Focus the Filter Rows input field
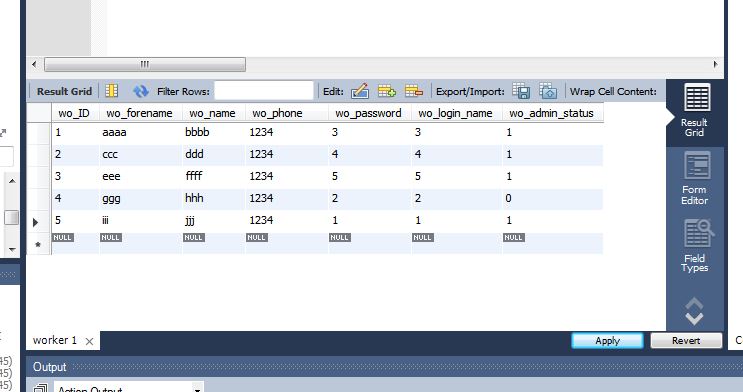 [264, 91]
